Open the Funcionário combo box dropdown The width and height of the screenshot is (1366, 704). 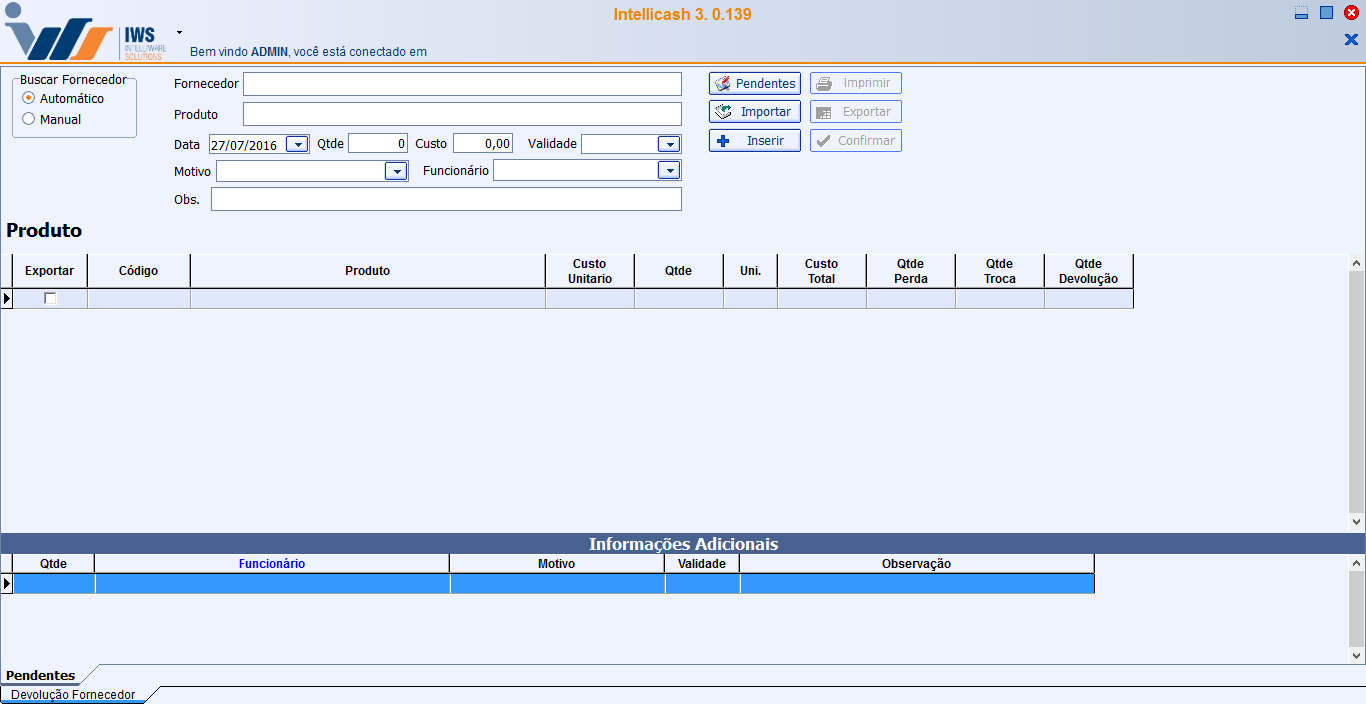(669, 171)
